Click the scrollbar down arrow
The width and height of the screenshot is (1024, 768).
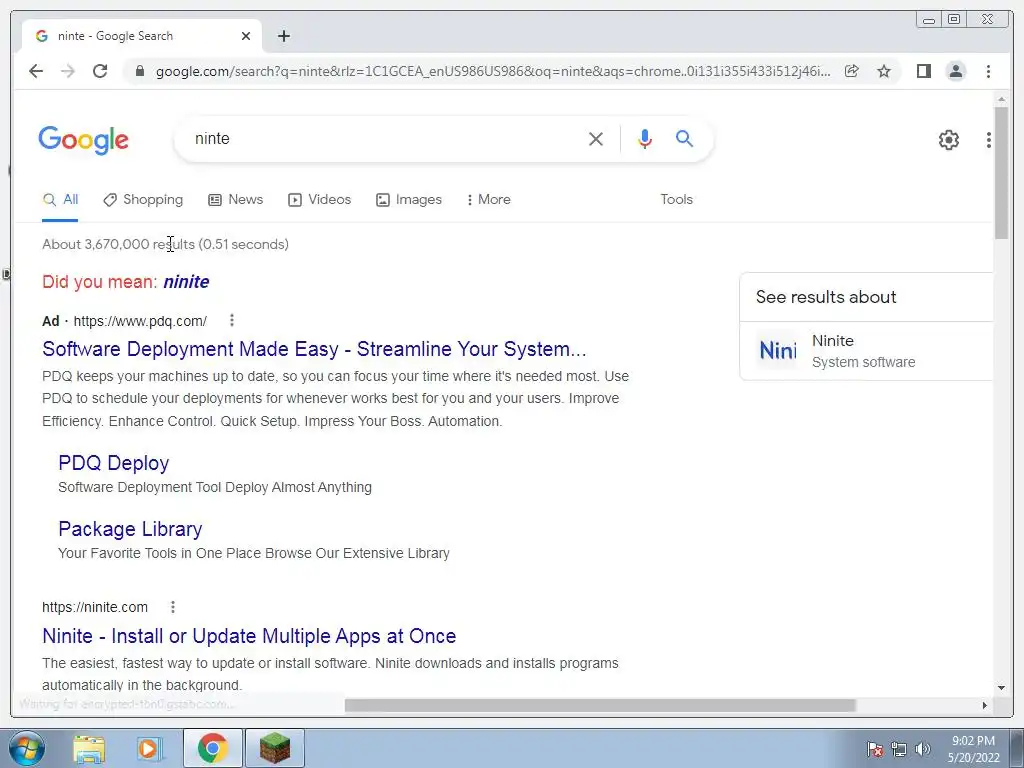coord(1001,687)
